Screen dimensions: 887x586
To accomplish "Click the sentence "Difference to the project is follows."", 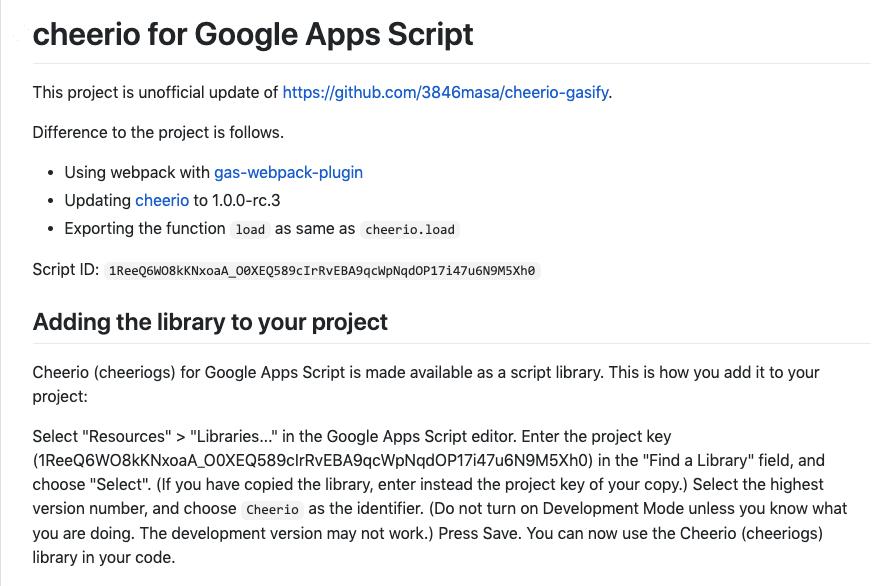I will point(158,132).
